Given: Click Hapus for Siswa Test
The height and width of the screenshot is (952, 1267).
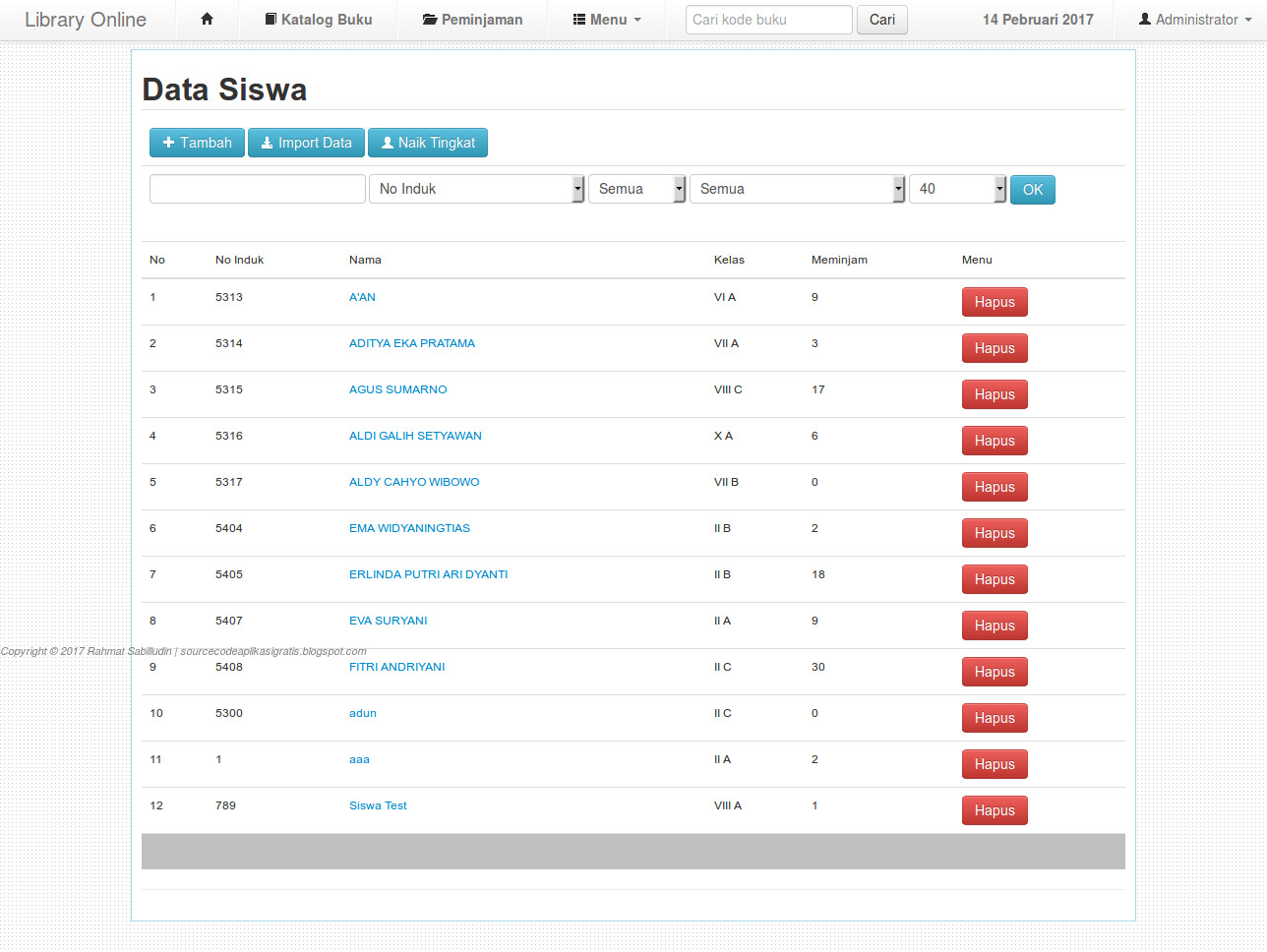Looking at the screenshot, I should click(x=994, y=809).
